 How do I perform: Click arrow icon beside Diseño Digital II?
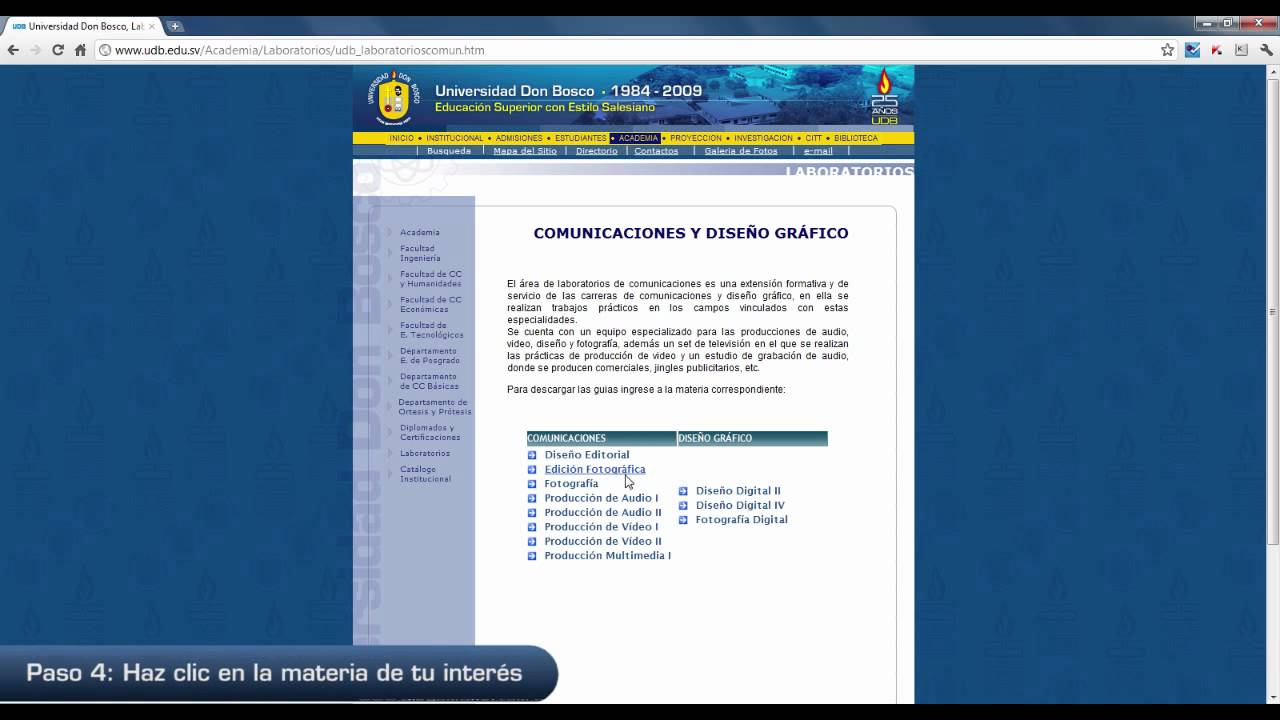tap(683, 491)
